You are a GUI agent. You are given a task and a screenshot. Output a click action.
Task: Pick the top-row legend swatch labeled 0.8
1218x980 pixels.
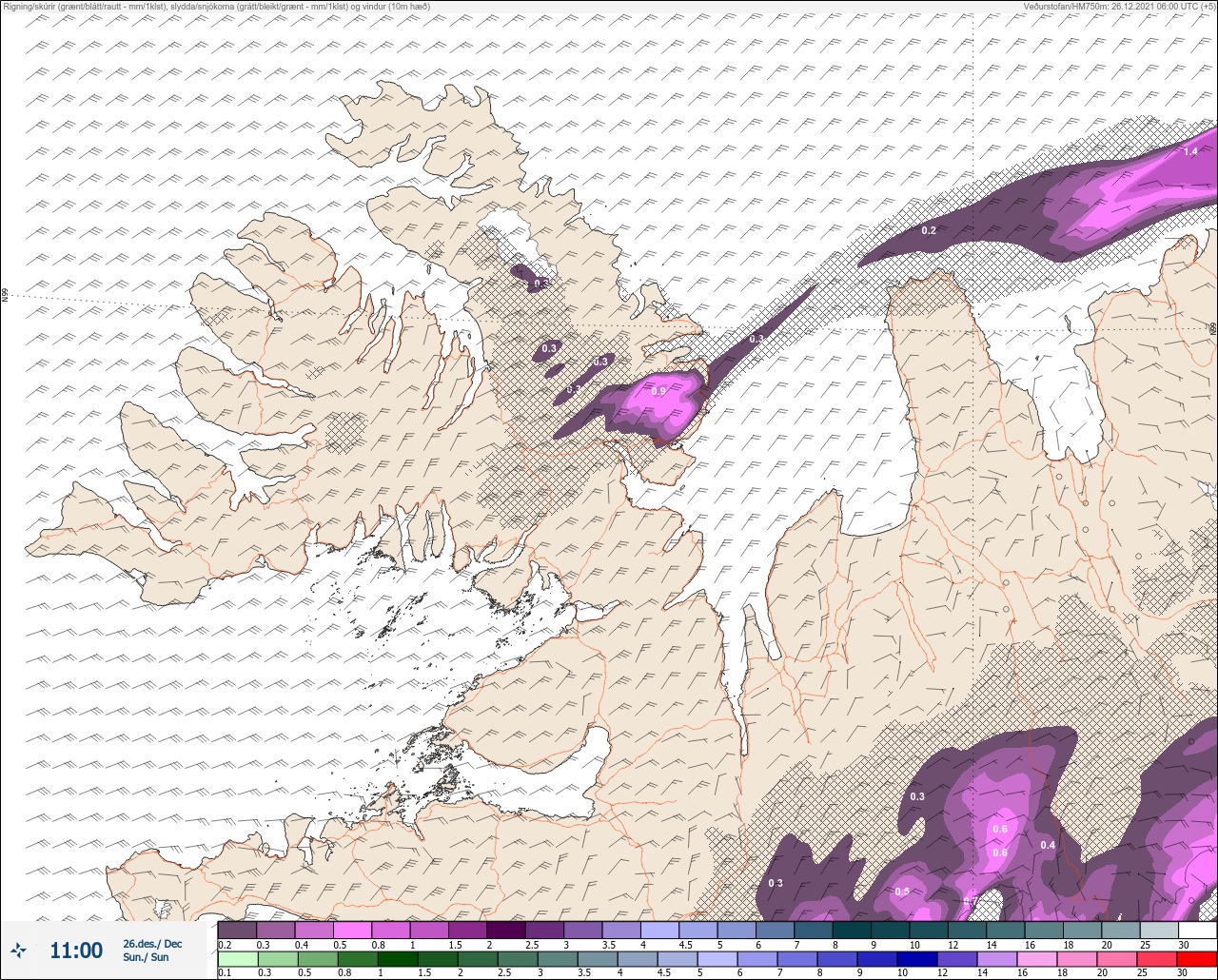(x=391, y=930)
